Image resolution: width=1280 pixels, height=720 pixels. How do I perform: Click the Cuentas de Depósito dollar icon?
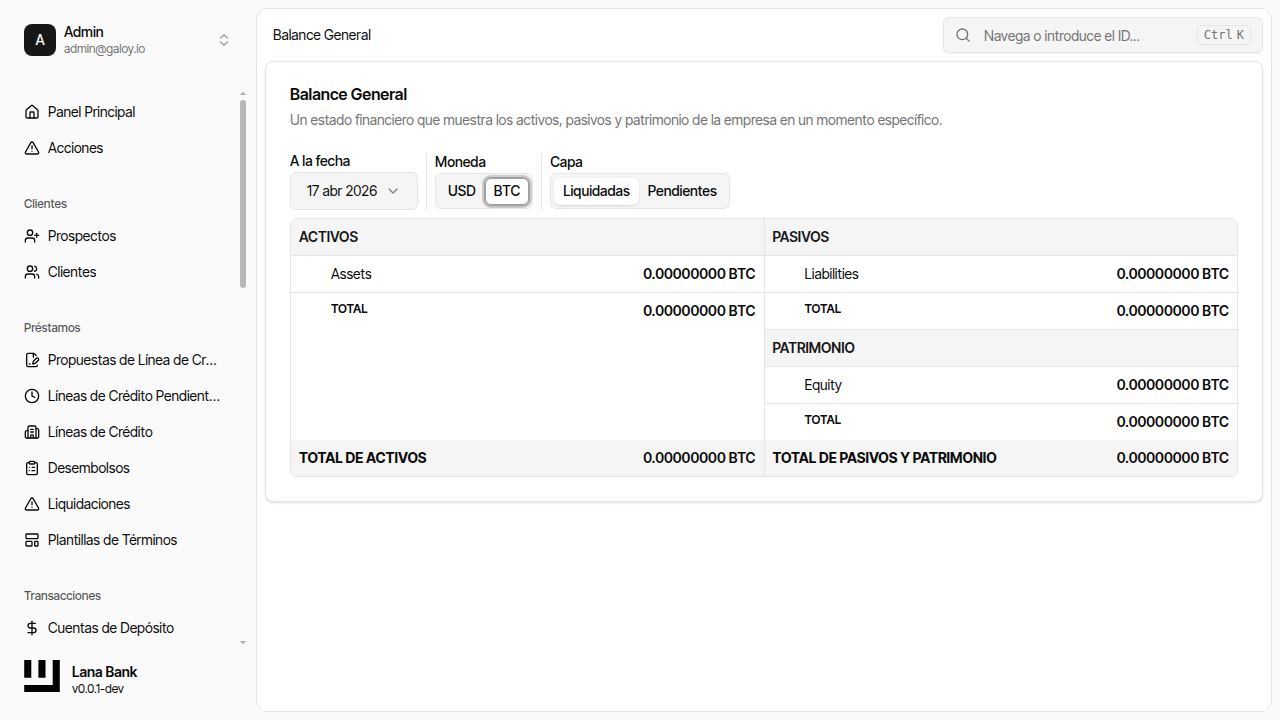pyautogui.click(x=32, y=628)
